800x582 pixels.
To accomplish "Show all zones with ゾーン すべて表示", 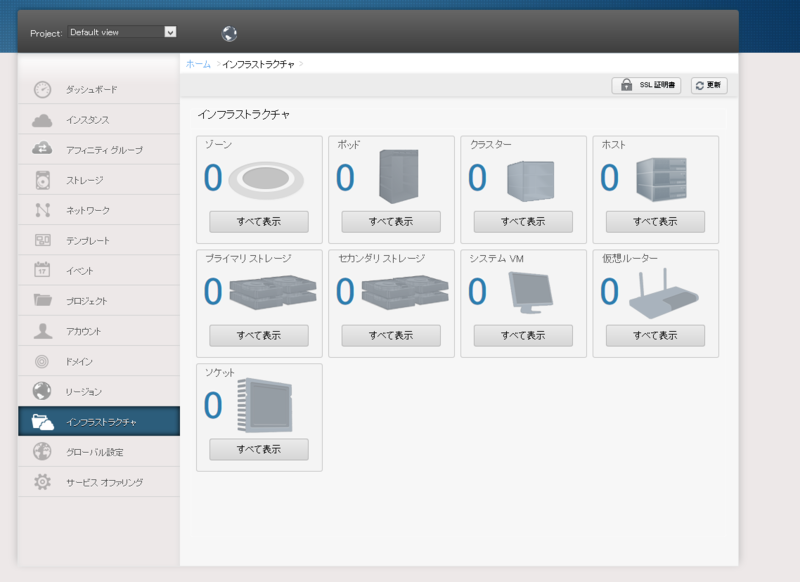I will coord(260,221).
